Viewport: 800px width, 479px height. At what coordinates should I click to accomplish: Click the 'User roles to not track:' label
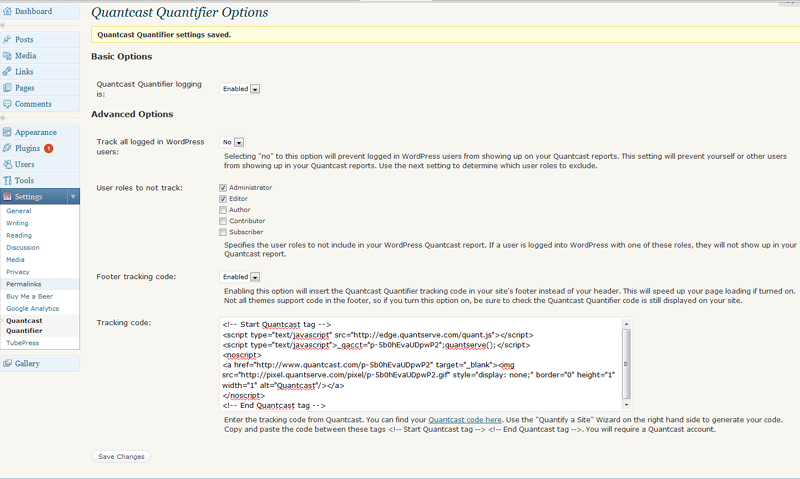click(x=139, y=188)
